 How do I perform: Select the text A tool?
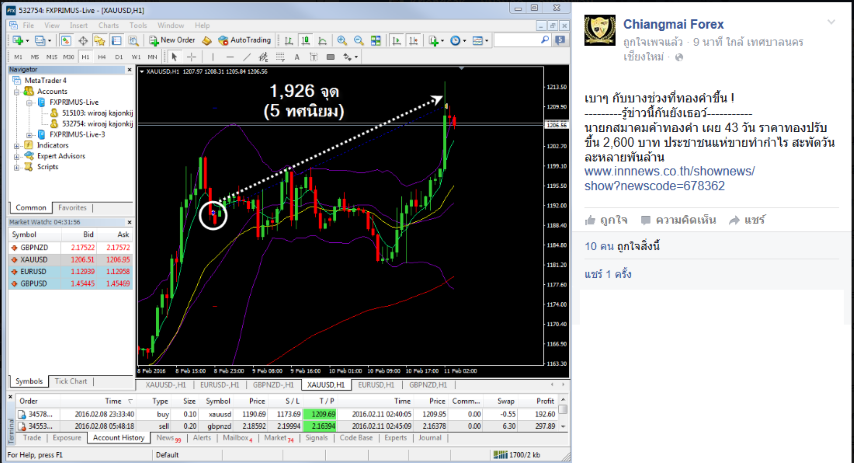[297, 57]
